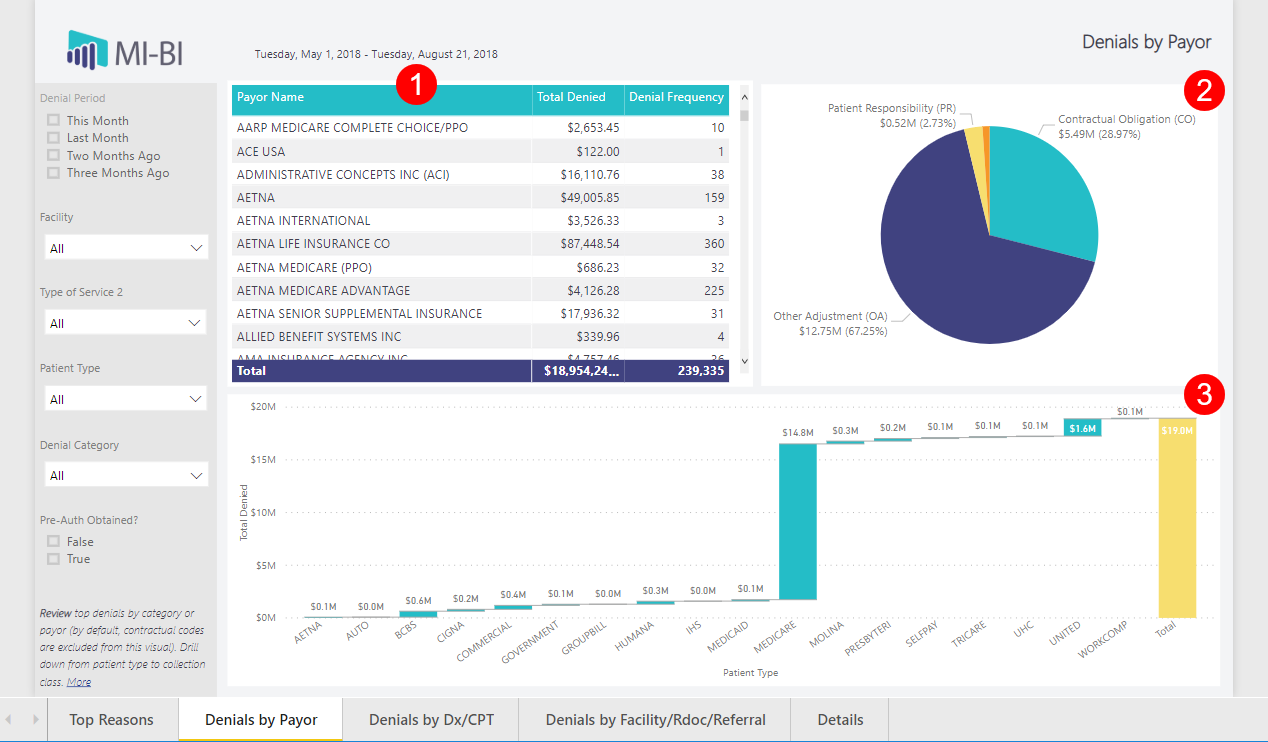Open the Facility dropdown
1268x742 pixels.
[x=126, y=248]
